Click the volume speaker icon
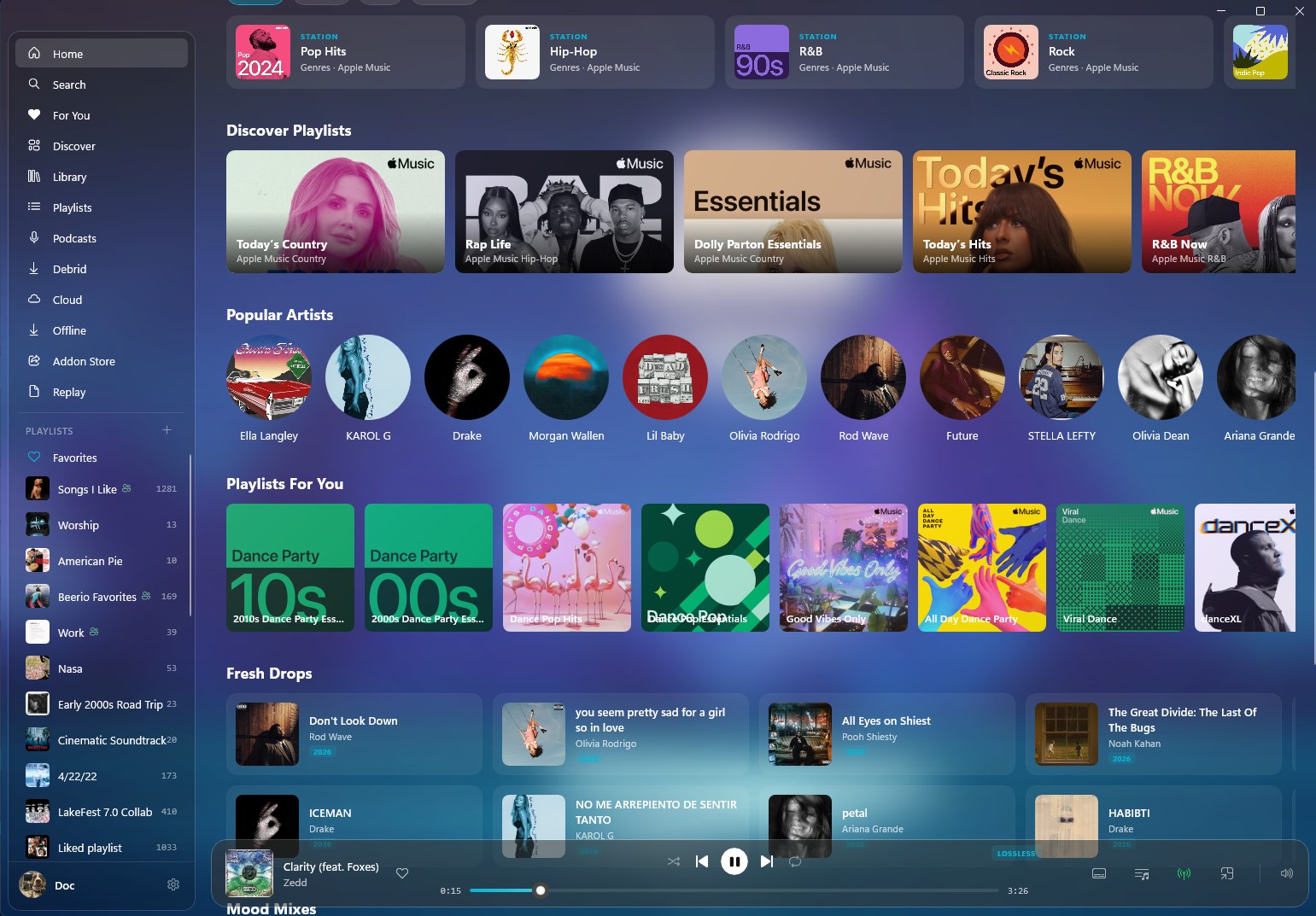1316x916 pixels. [1287, 873]
